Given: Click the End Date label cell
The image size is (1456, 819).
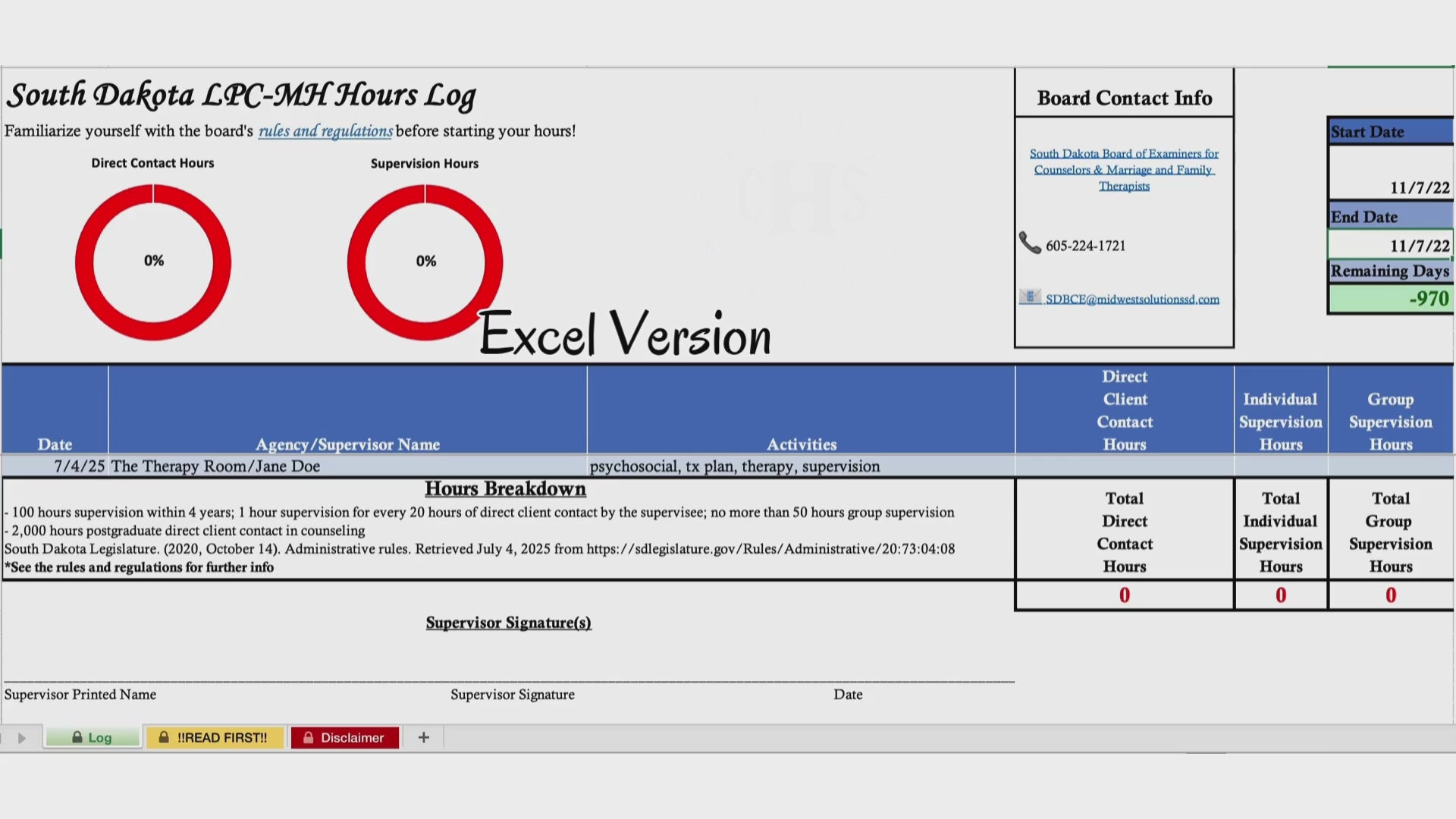Looking at the screenshot, I should click(1391, 216).
